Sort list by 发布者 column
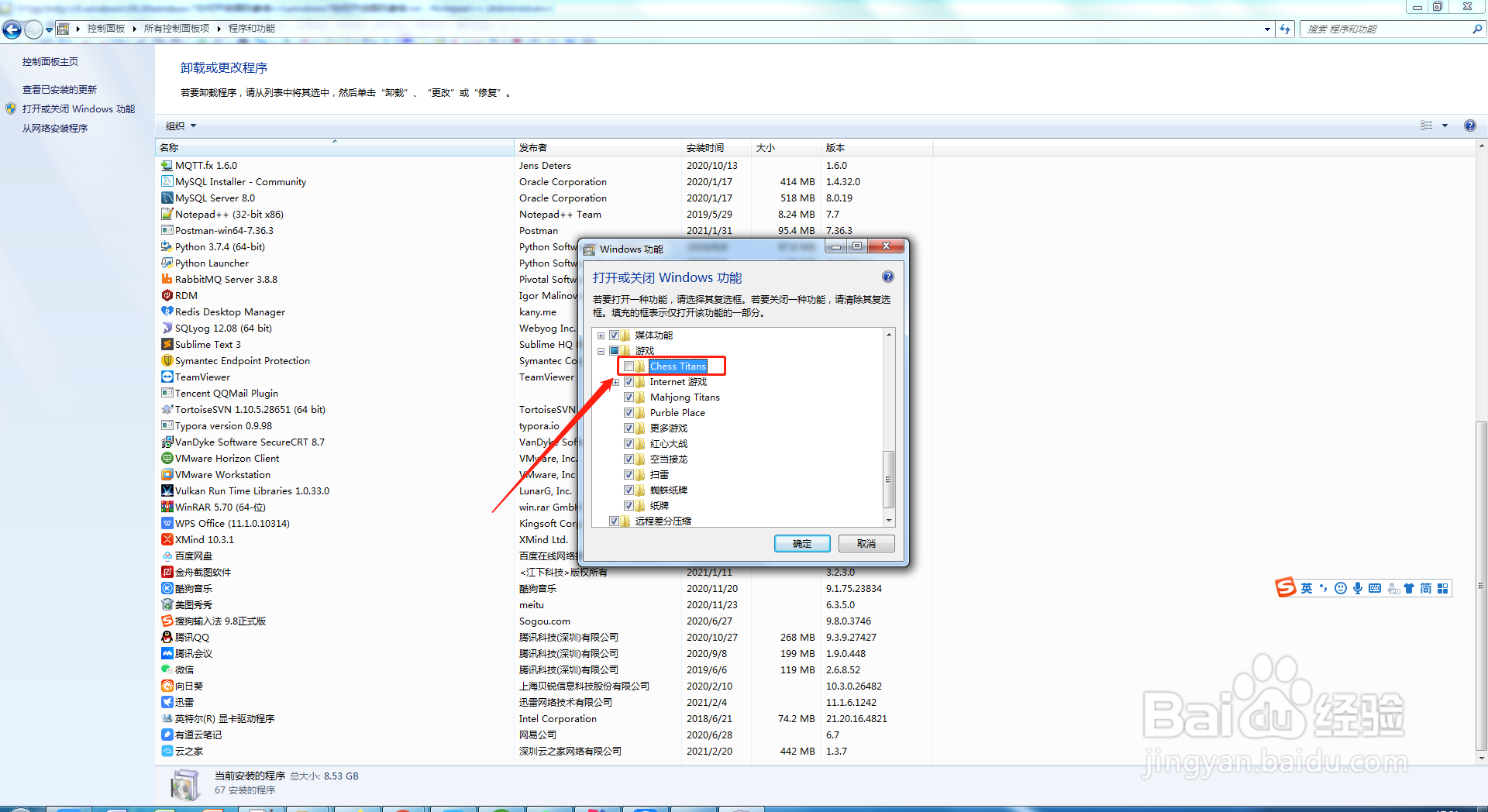1488x812 pixels. (x=598, y=147)
